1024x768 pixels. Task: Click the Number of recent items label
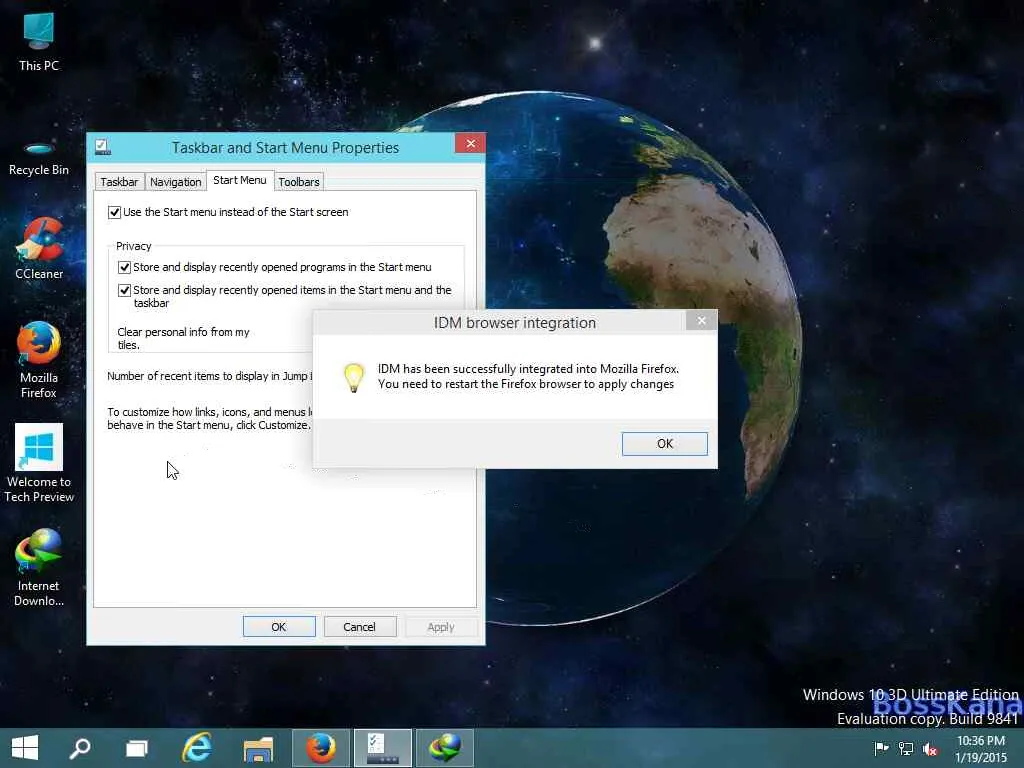tap(210, 376)
